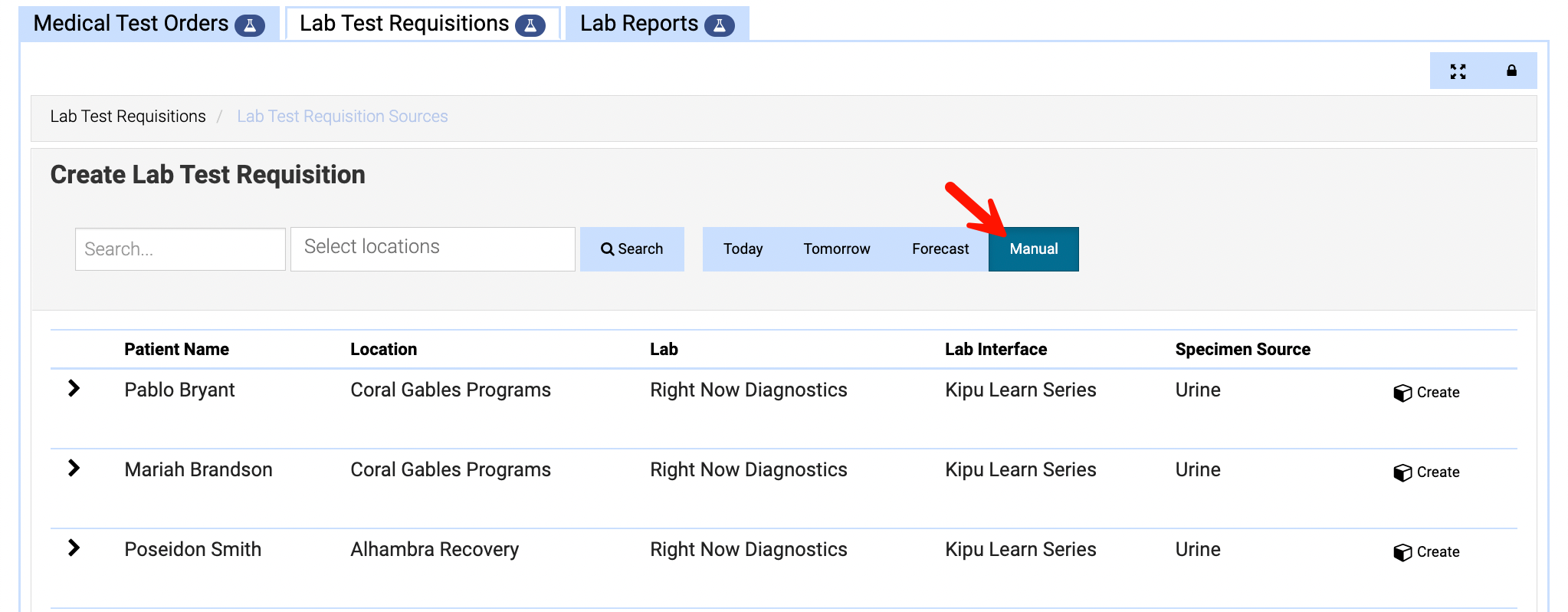Expand Mariah Brandson's row details
Viewport: 1568px width, 612px height.
coord(74,468)
